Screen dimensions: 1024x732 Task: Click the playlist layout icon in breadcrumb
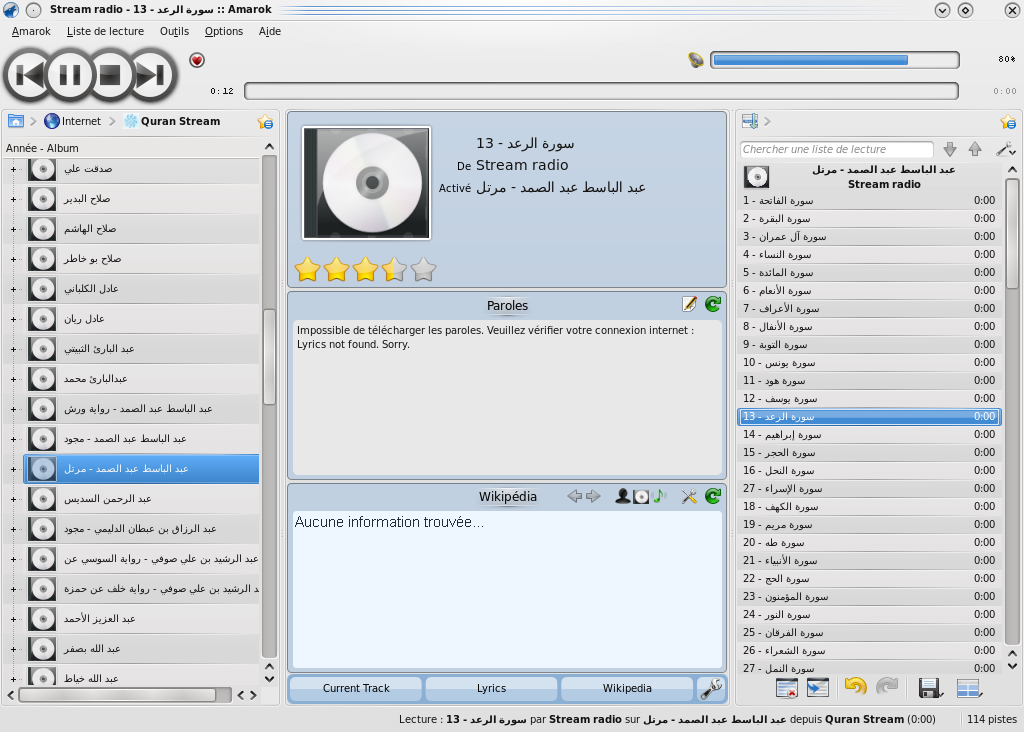click(750, 121)
